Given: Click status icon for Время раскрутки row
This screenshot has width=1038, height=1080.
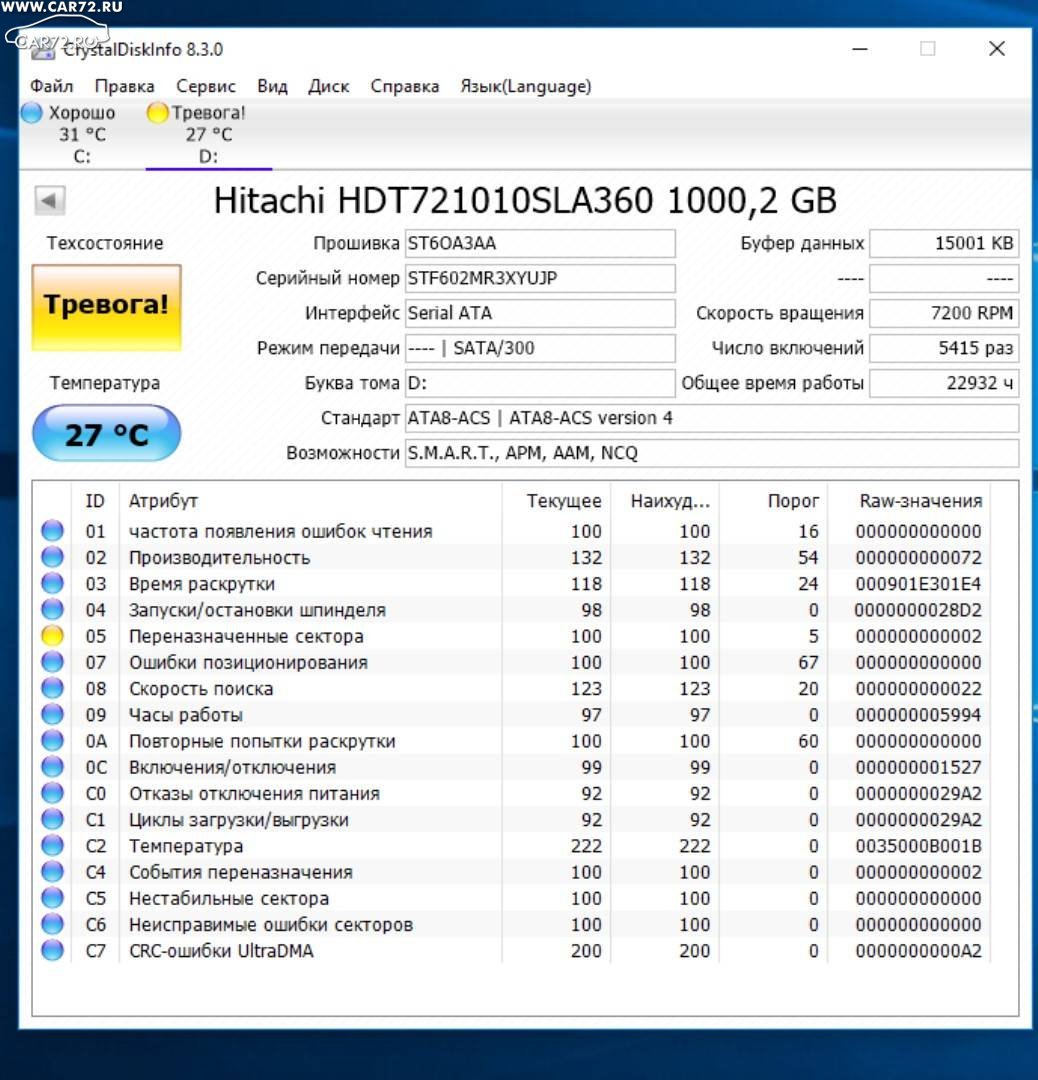Looking at the screenshot, I should [x=52, y=583].
